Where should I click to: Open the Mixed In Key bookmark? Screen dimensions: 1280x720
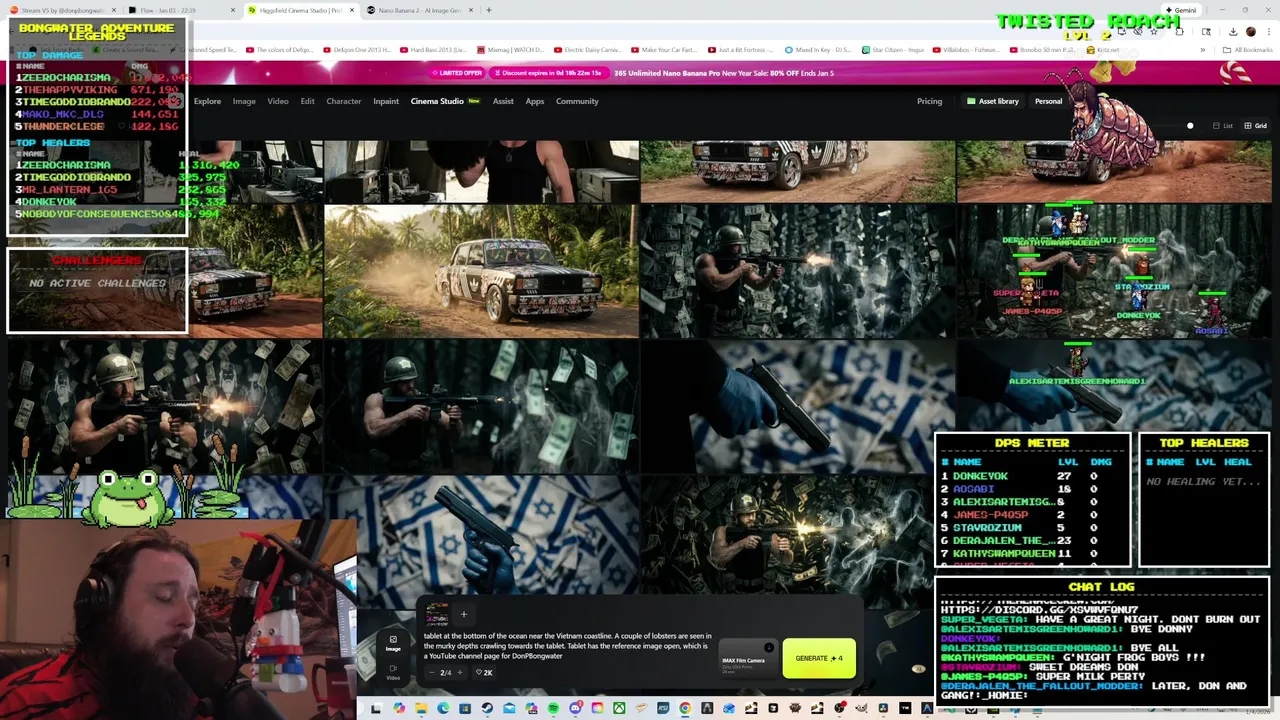point(817,49)
